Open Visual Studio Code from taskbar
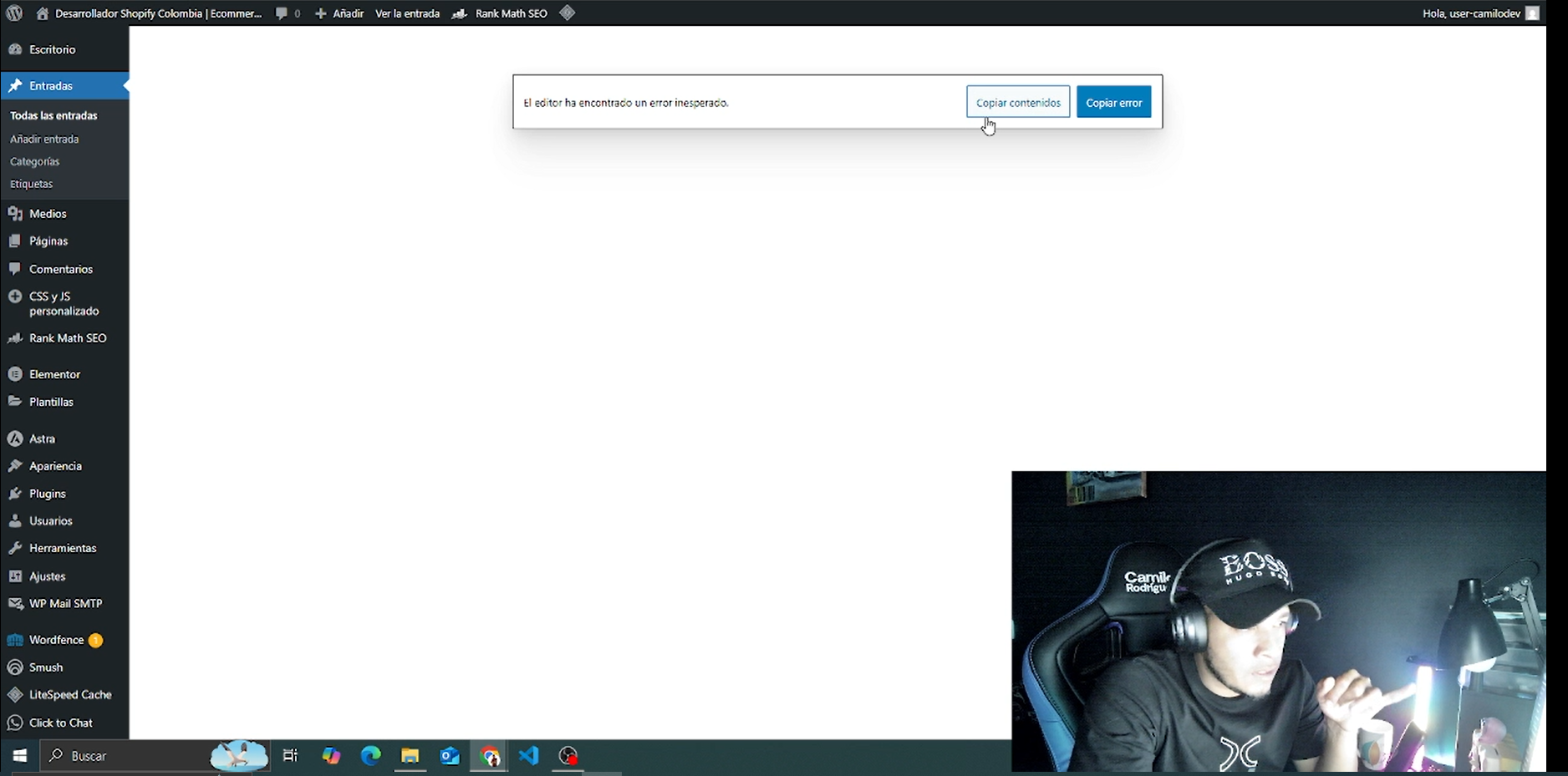Viewport: 1568px width, 776px height. pos(528,756)
